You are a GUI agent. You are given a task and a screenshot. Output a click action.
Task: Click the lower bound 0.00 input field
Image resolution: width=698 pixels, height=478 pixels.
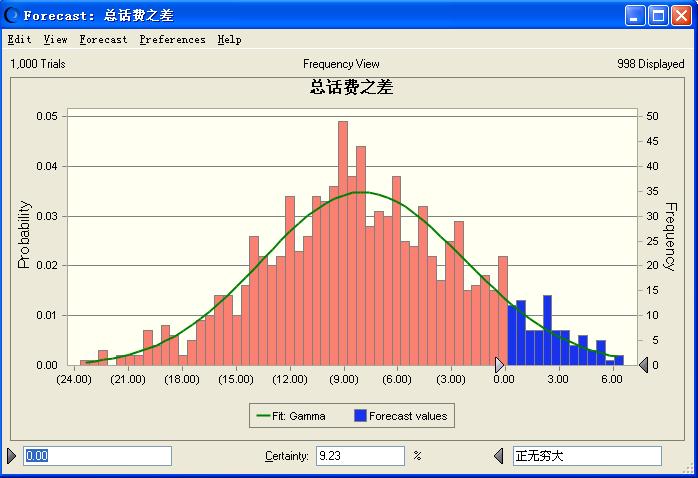point(97,456)
